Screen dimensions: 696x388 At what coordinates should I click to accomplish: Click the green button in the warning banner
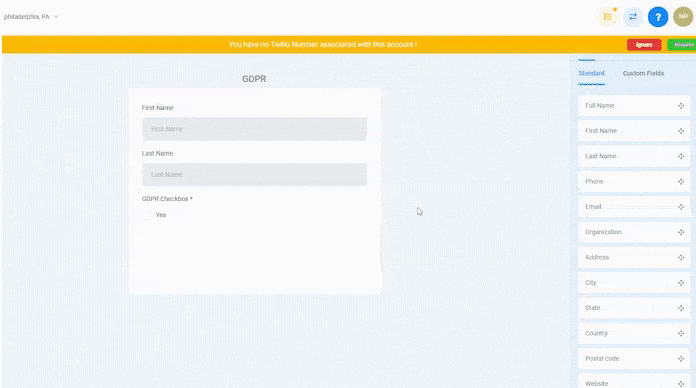pyautogui.click(x=682, y=45)
